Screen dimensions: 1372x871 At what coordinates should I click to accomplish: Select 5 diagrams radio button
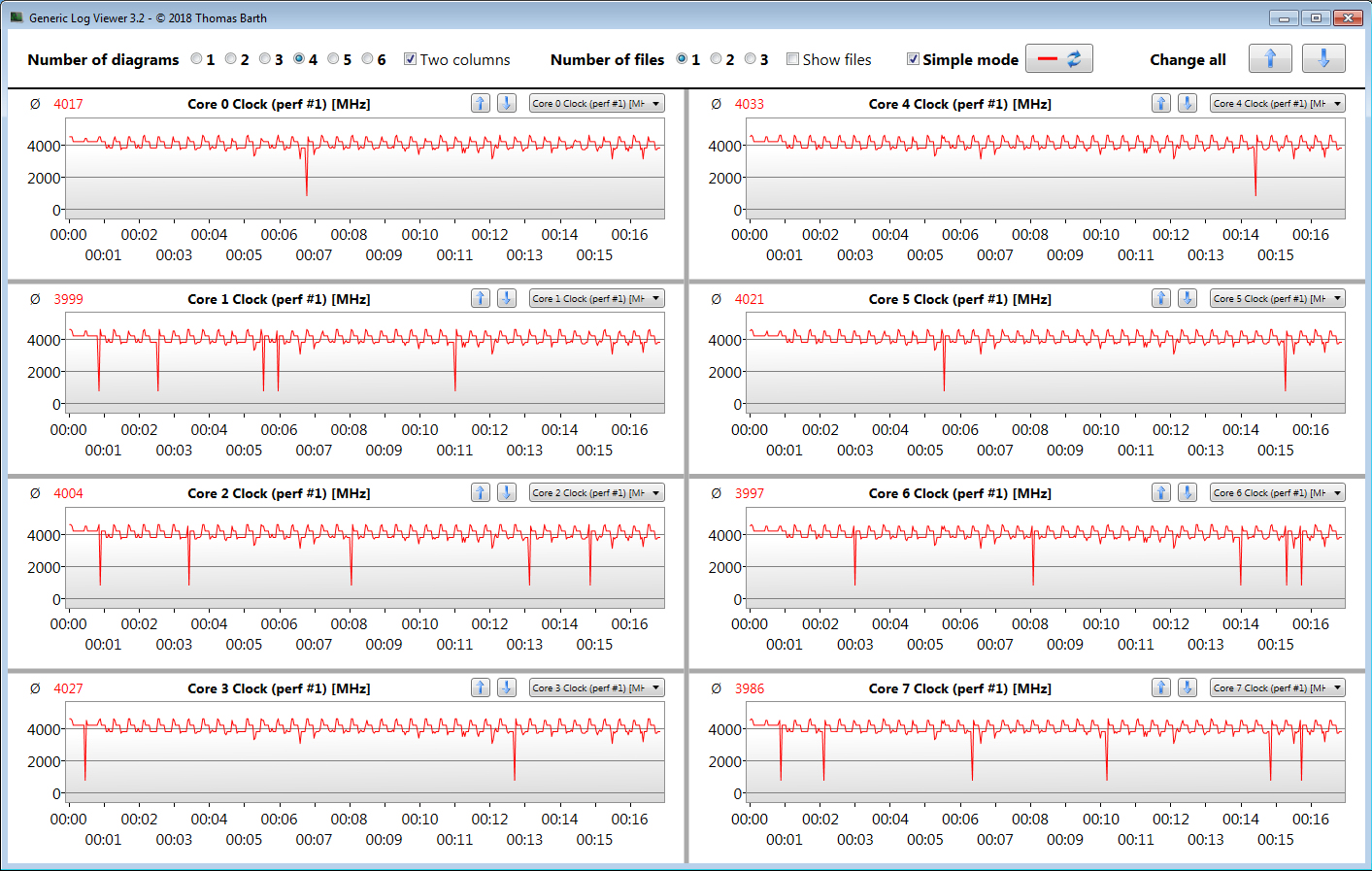(333, 59)
